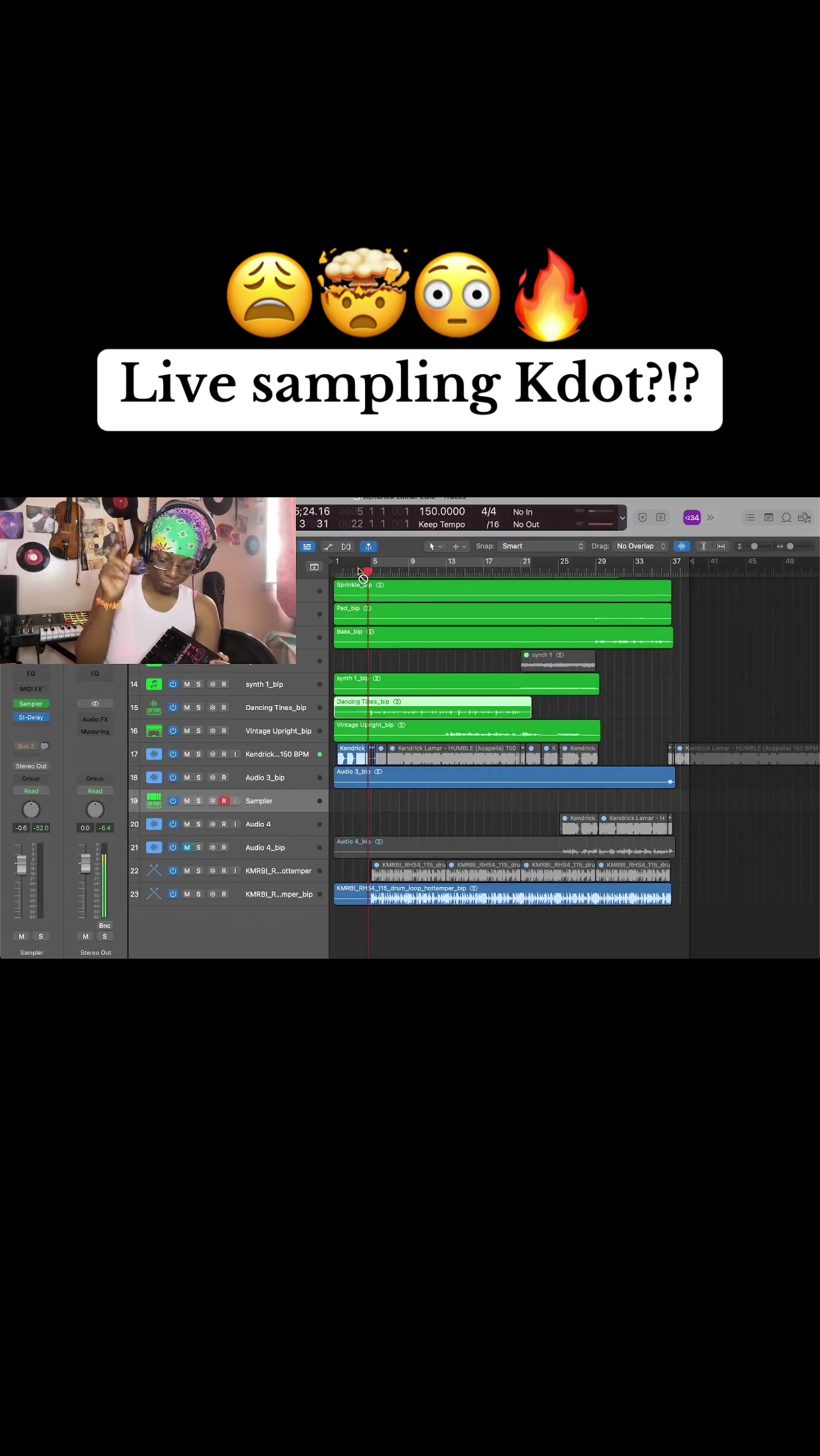Viewport: 820px width, 1456px height.
Task: Click the Catch Playhead icon
Action: (368, 547)
